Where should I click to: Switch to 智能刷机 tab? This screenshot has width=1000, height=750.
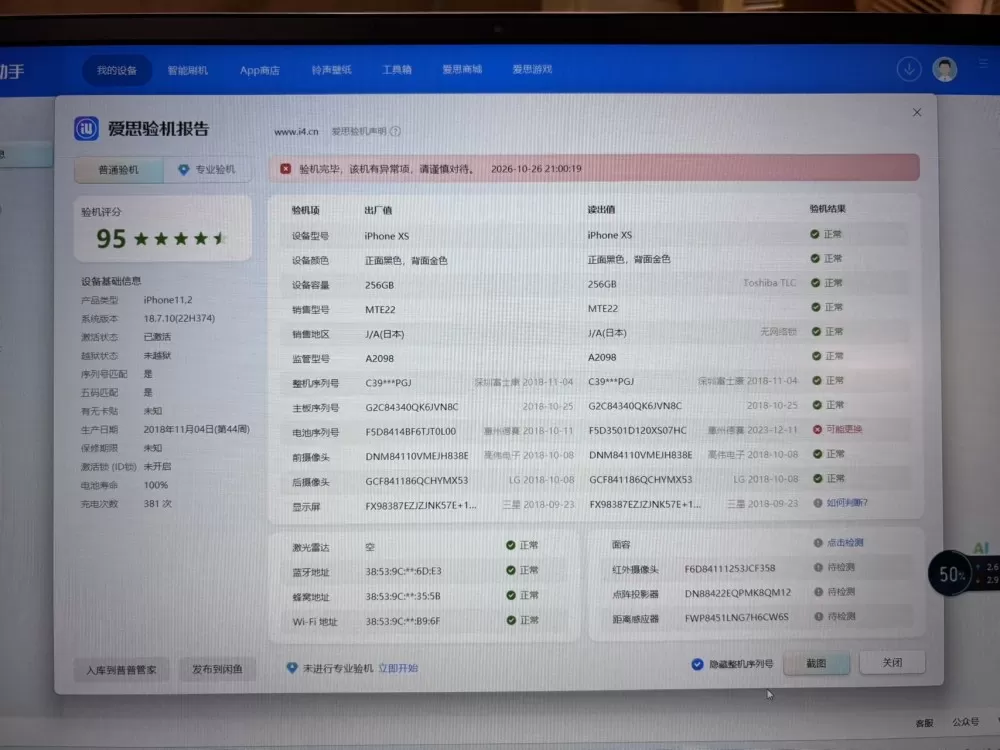188,70
